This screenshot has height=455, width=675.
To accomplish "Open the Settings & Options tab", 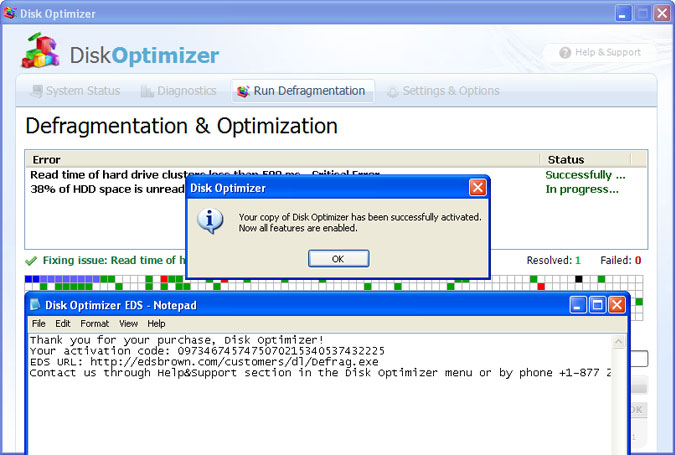I will coord(443,91).
